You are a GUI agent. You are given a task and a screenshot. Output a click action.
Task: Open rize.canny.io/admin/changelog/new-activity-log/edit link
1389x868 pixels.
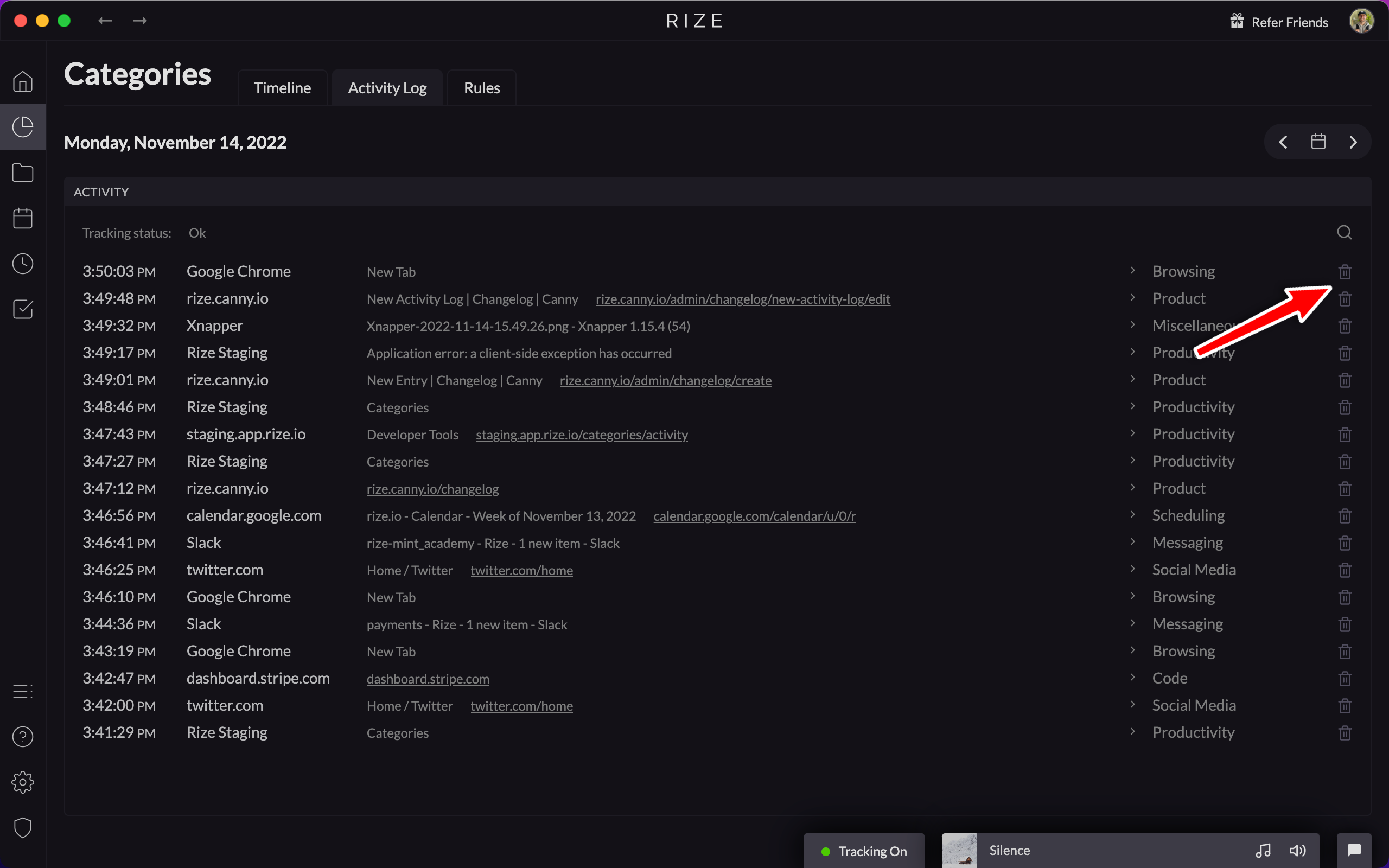pyautogui.click(x=743, y=299)
